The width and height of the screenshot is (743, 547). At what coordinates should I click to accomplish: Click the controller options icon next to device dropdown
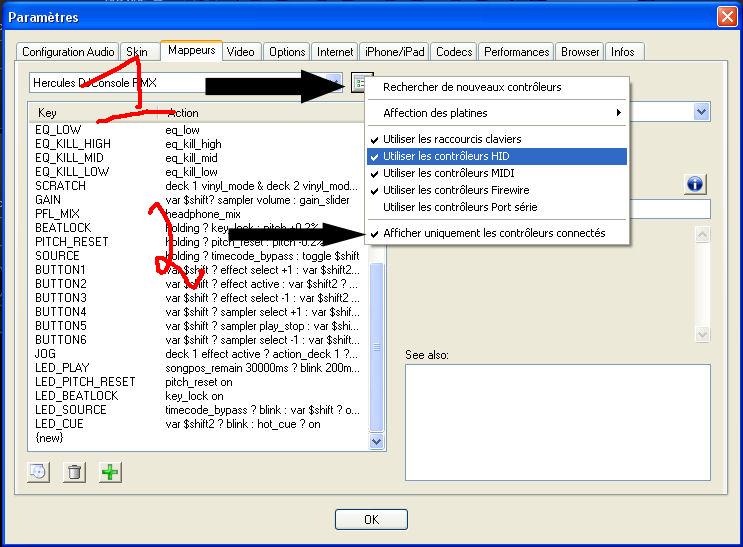pyautogui.click(x=361, y=82)
